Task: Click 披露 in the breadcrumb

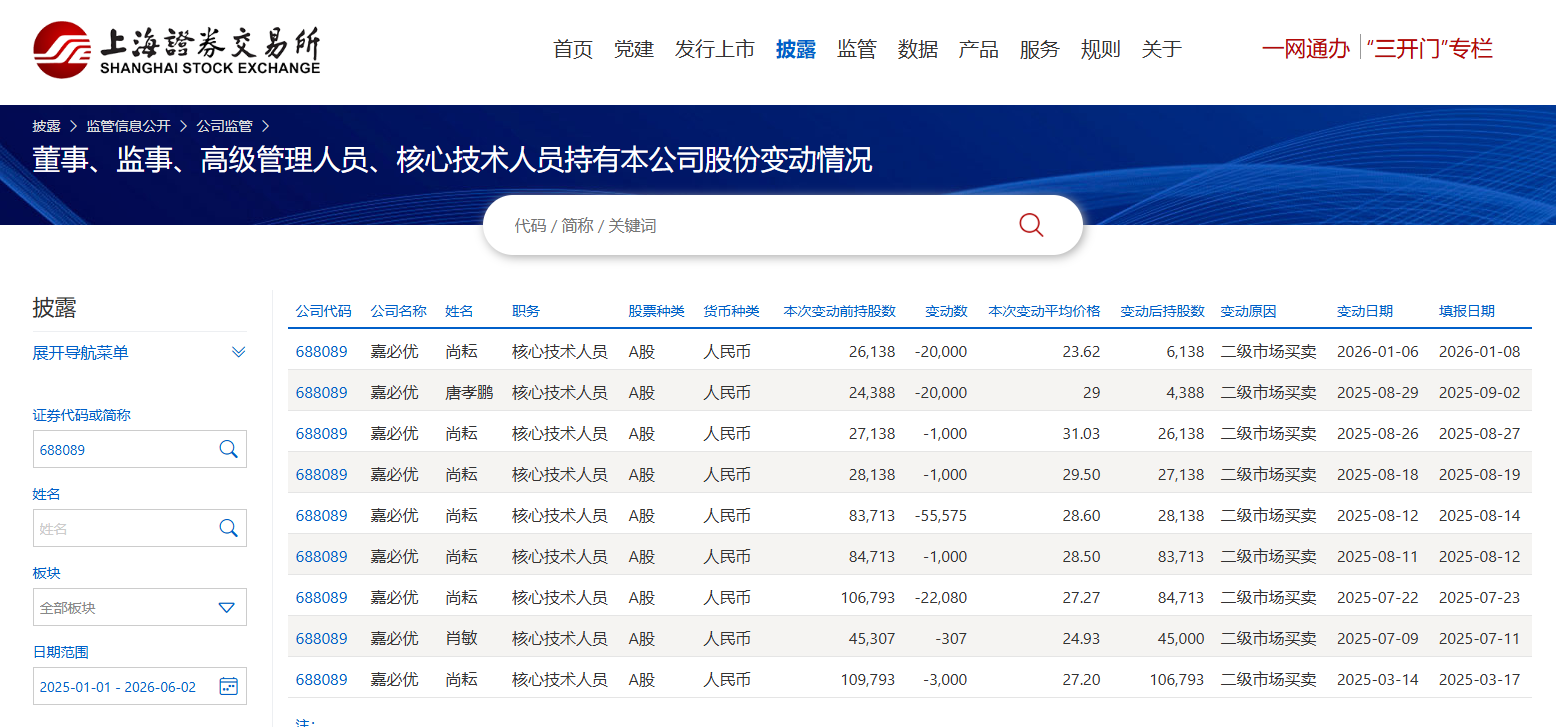Action: click(x=46, y=126)
